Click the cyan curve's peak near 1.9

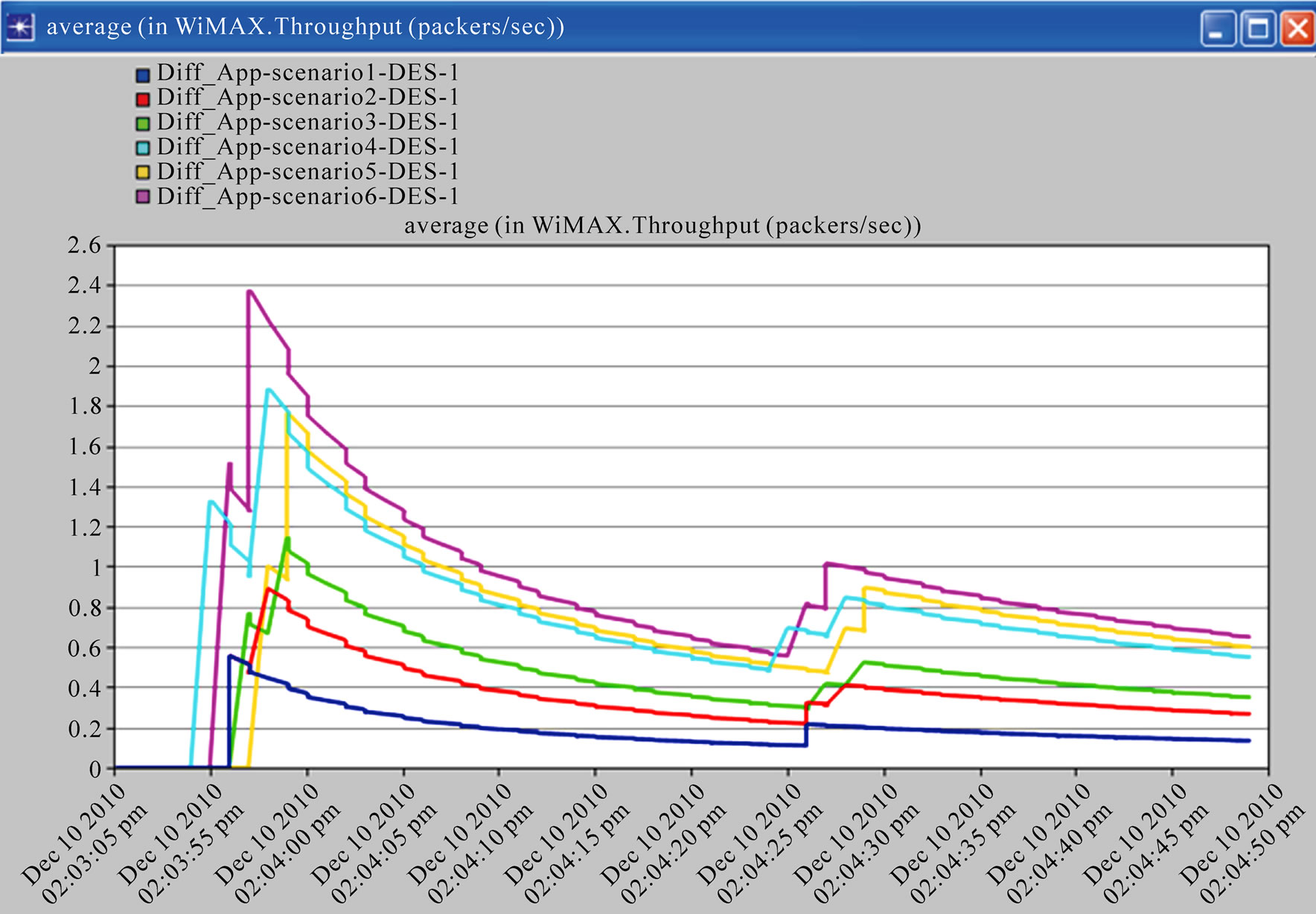click(x=268, y=389)
